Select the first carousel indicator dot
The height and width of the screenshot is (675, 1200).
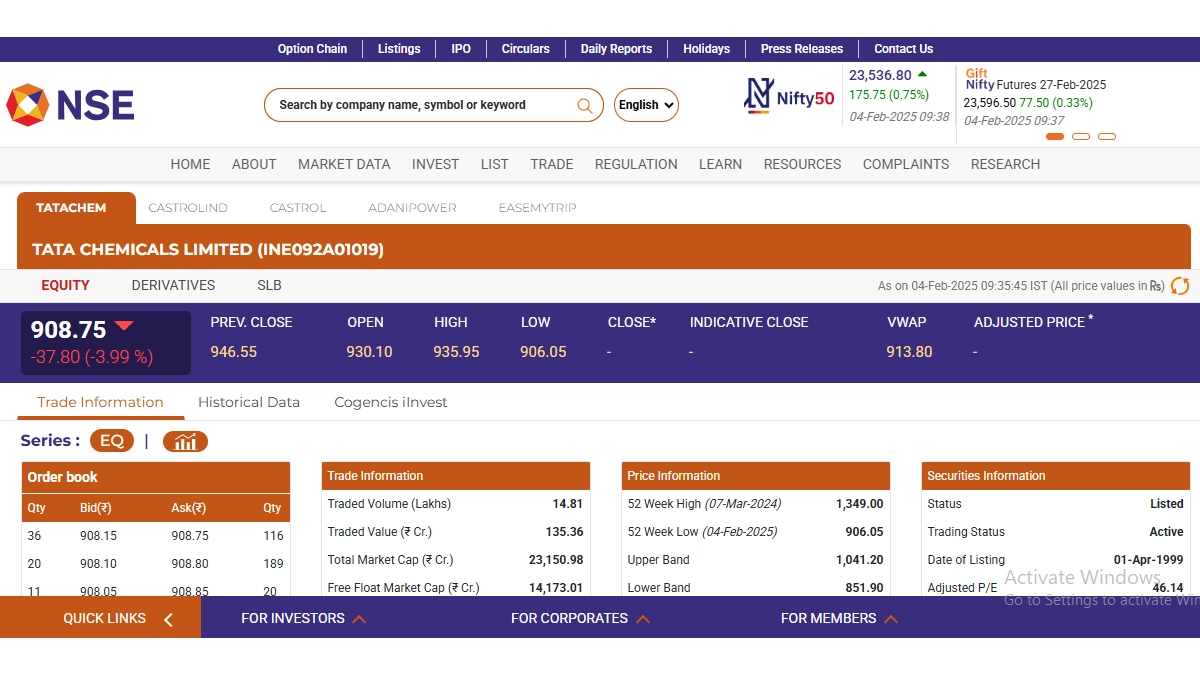pyautogui.click(x=1055, y=136)
